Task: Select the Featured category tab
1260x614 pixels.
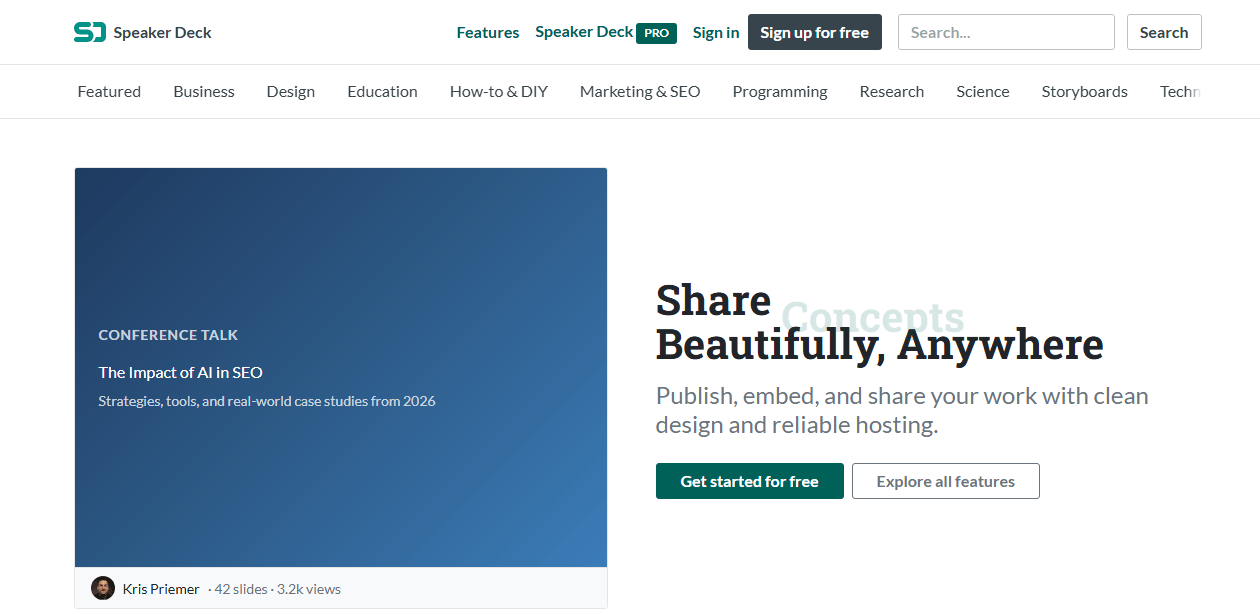Action: 109,91
